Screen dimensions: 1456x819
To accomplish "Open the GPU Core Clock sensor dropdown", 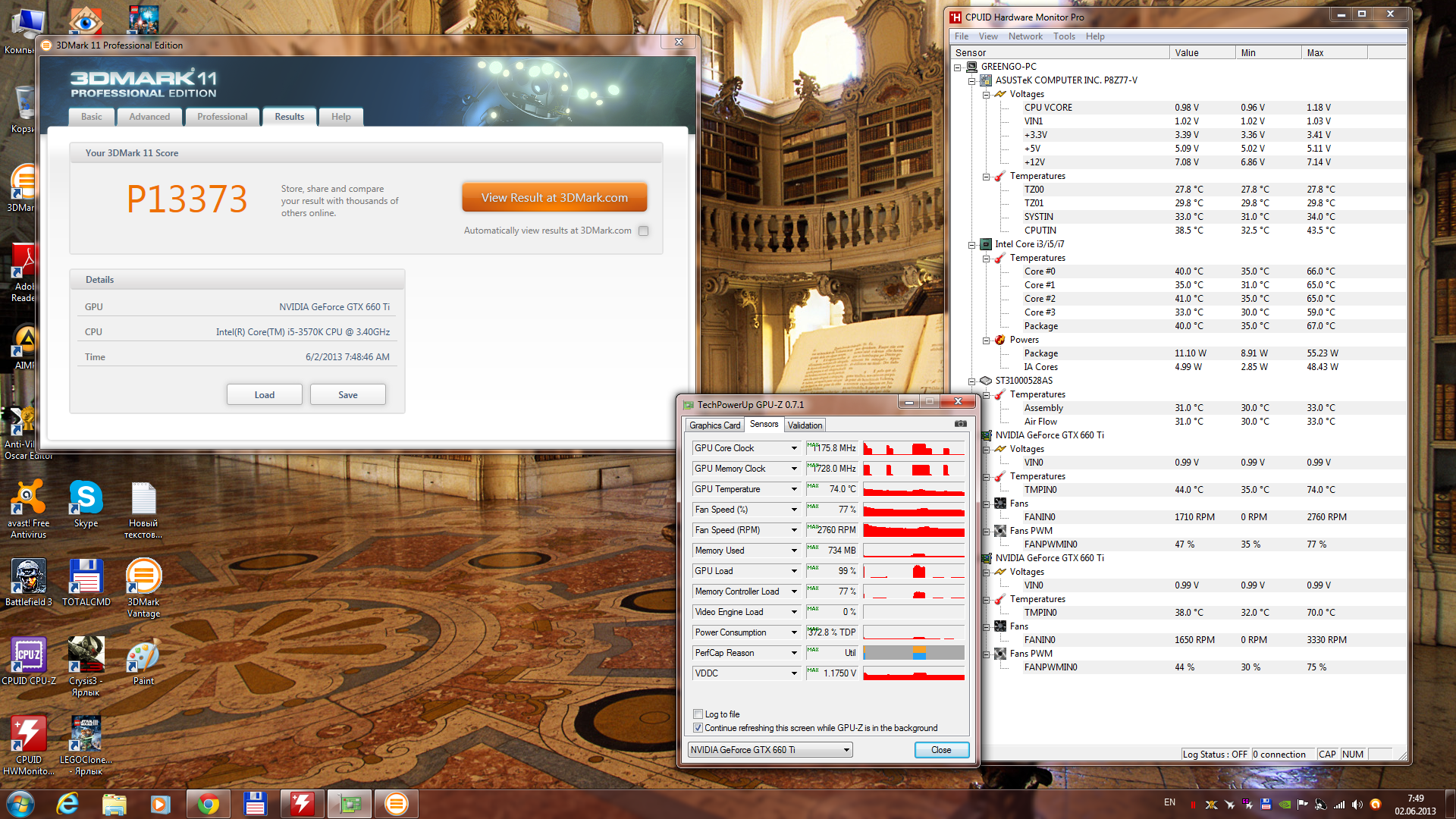I will [x=794, y=448].
